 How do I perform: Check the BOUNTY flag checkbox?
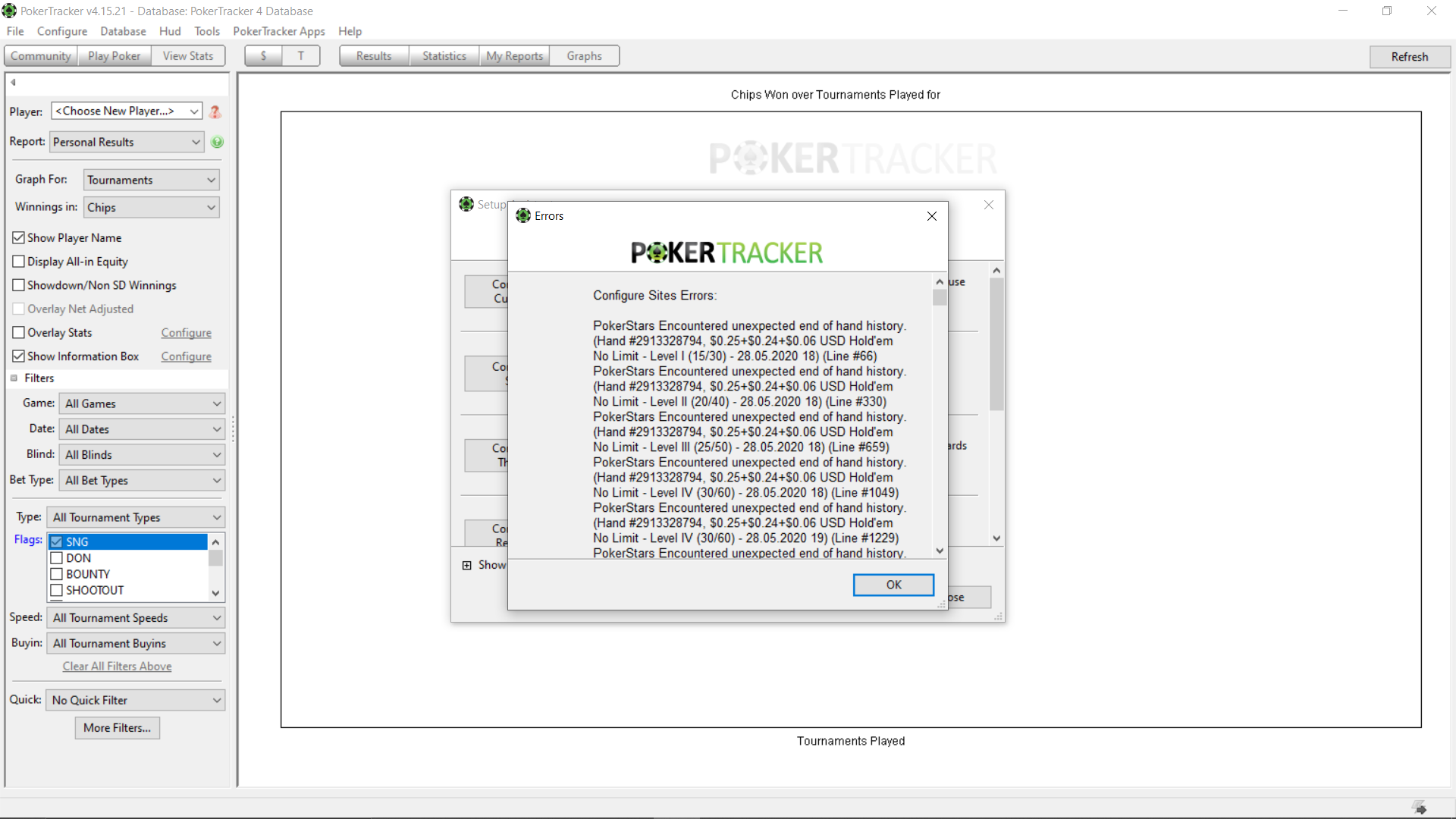pos(57,575)
